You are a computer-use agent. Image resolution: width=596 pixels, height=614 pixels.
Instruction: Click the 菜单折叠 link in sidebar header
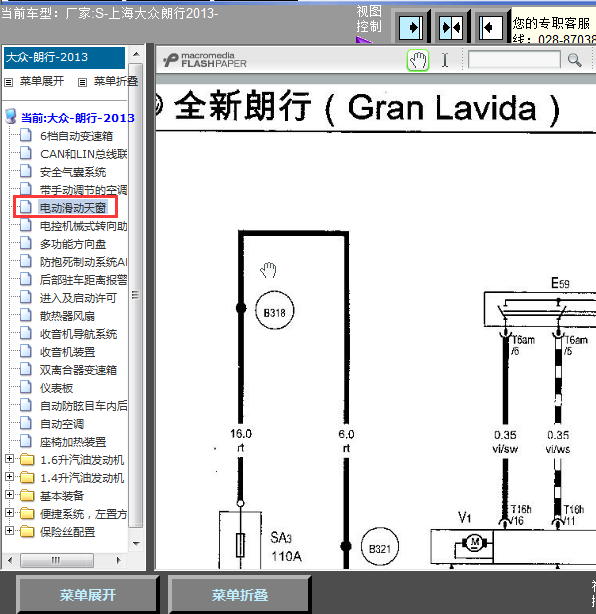[116, 81]
